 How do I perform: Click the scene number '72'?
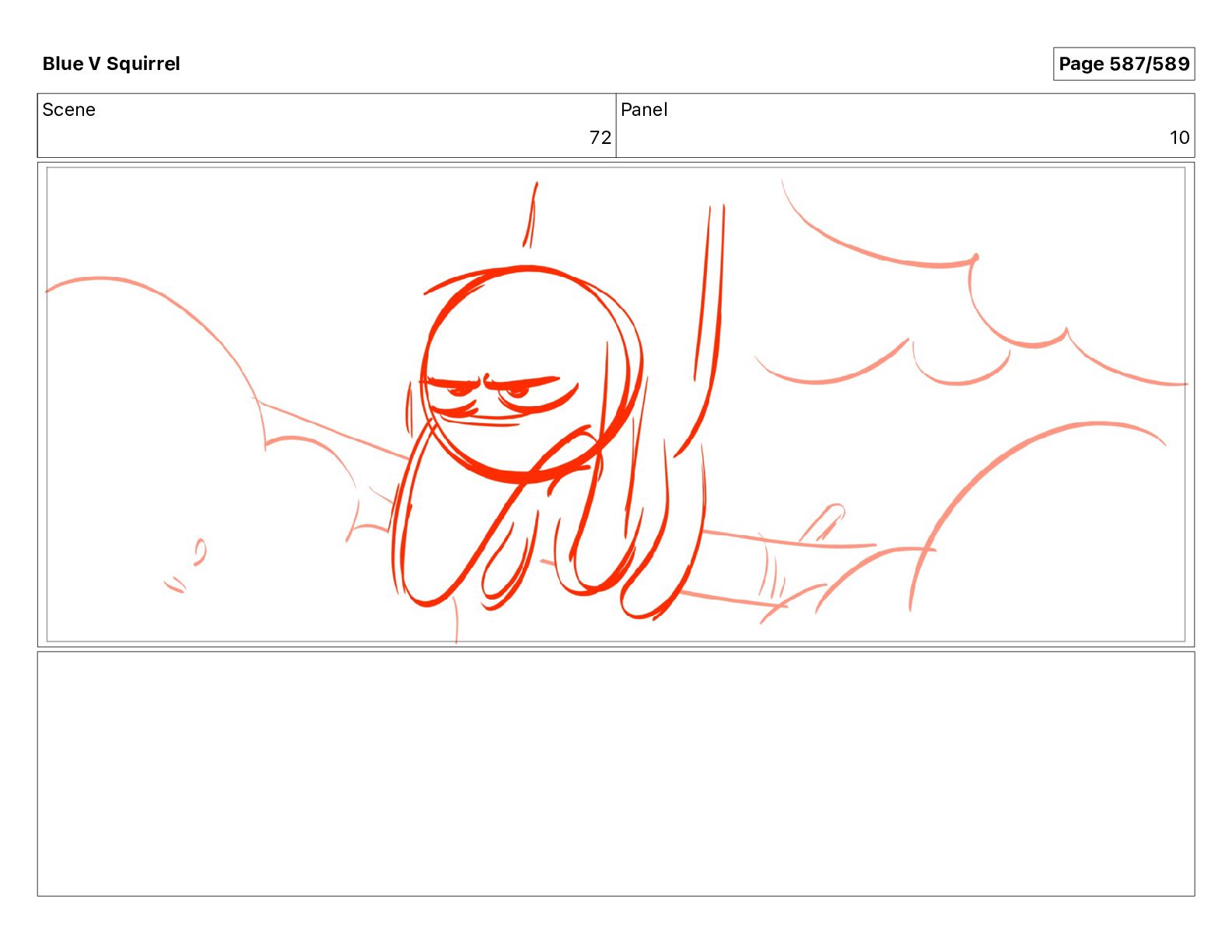[x=600, y=138]
